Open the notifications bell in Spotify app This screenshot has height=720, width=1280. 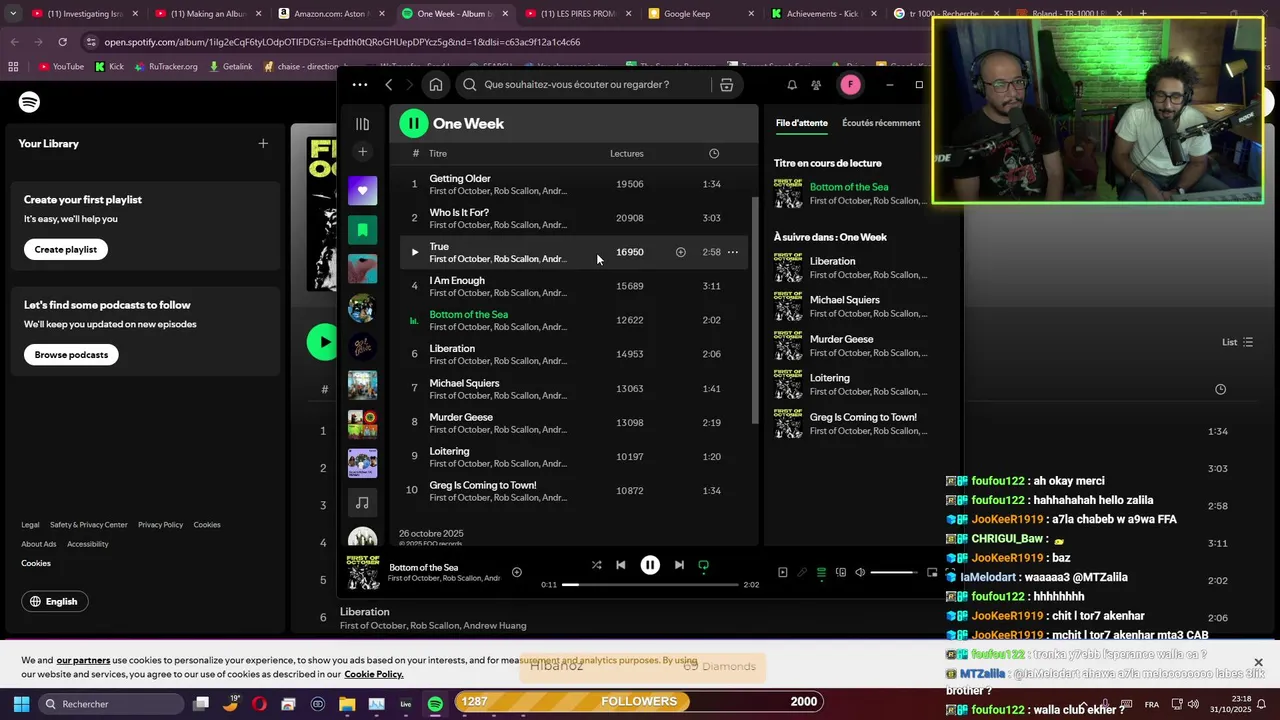[792, 85]
